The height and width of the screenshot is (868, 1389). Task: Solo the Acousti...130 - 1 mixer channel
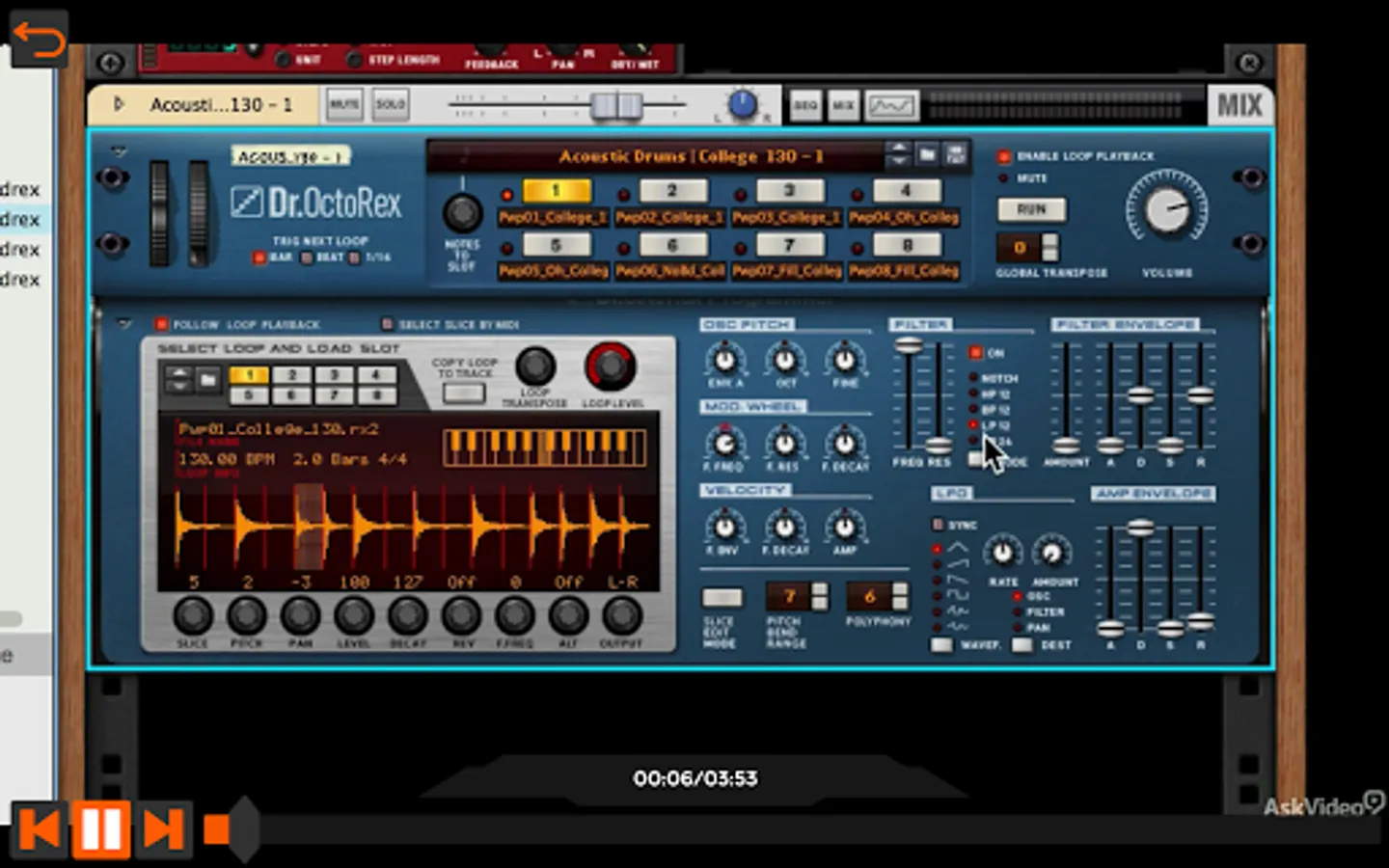coord(390,104)
